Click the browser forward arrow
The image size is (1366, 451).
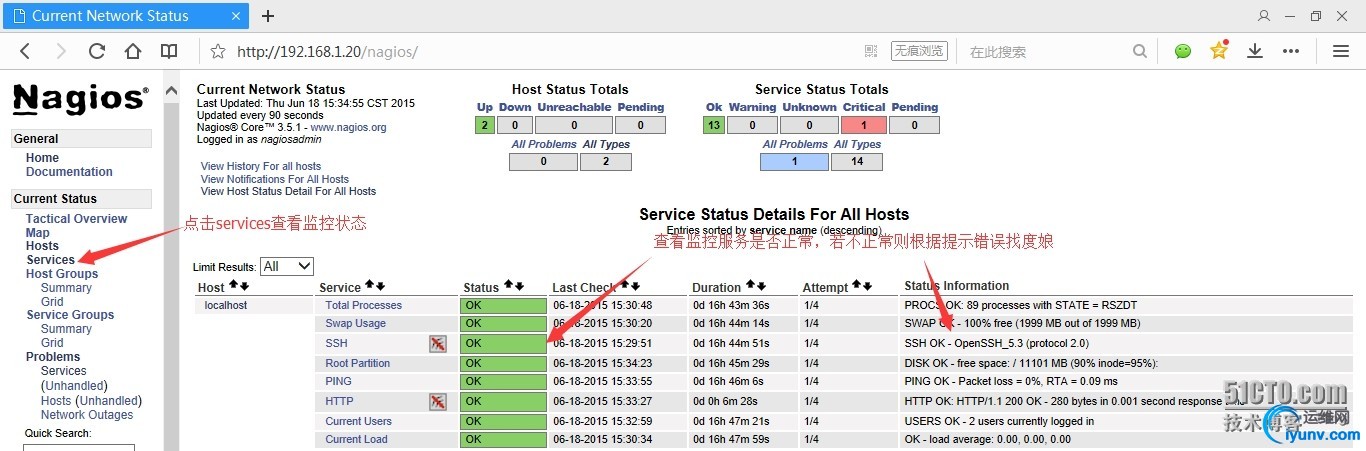click(x=61, y=51)
